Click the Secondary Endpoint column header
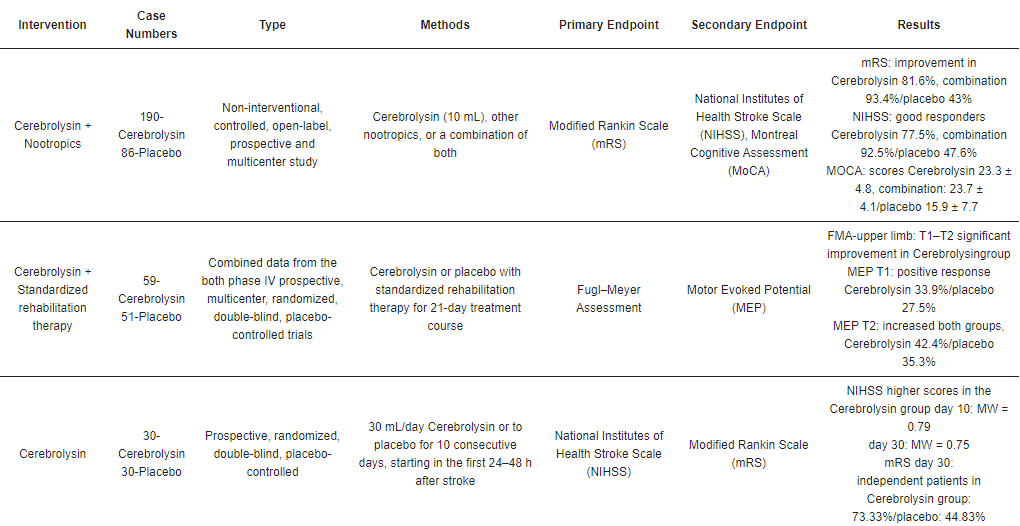The height and width of the screenshot is (526, 1020). [x=749, y=25]
